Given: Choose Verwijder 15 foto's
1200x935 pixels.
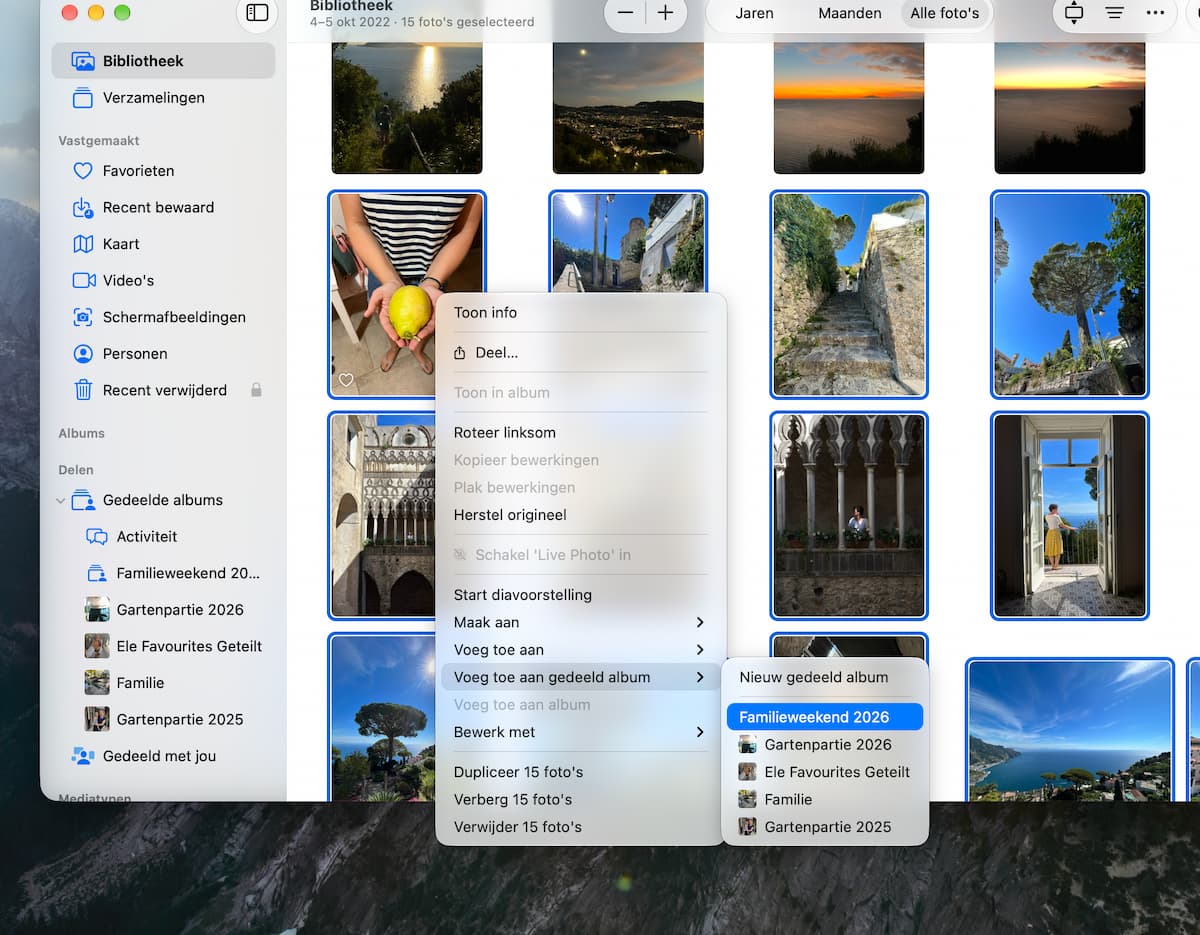Looking at the screenshot, I should point(580,827).
